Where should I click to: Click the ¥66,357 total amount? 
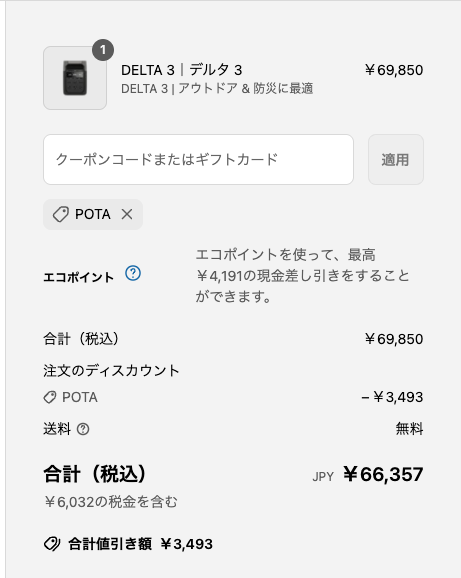pyautogui.click(x=383, y=474)
